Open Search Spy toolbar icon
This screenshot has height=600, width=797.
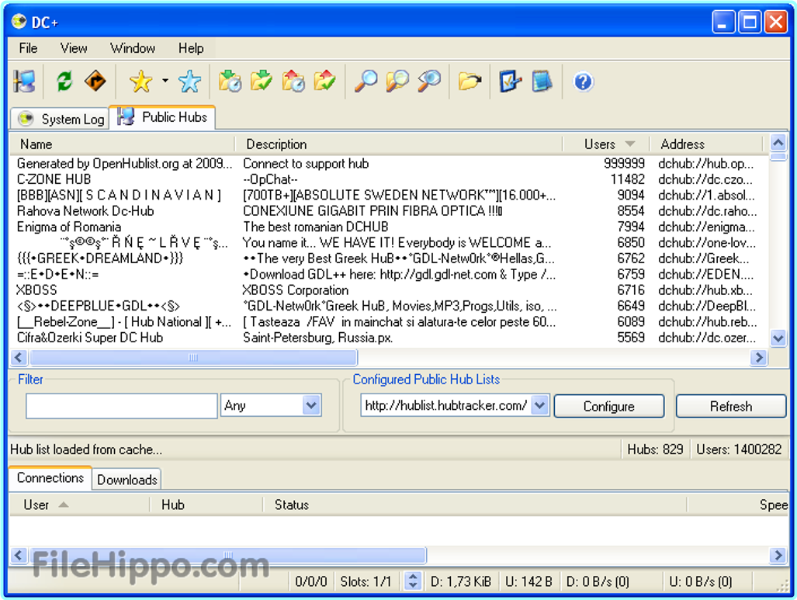coord(429,81)
